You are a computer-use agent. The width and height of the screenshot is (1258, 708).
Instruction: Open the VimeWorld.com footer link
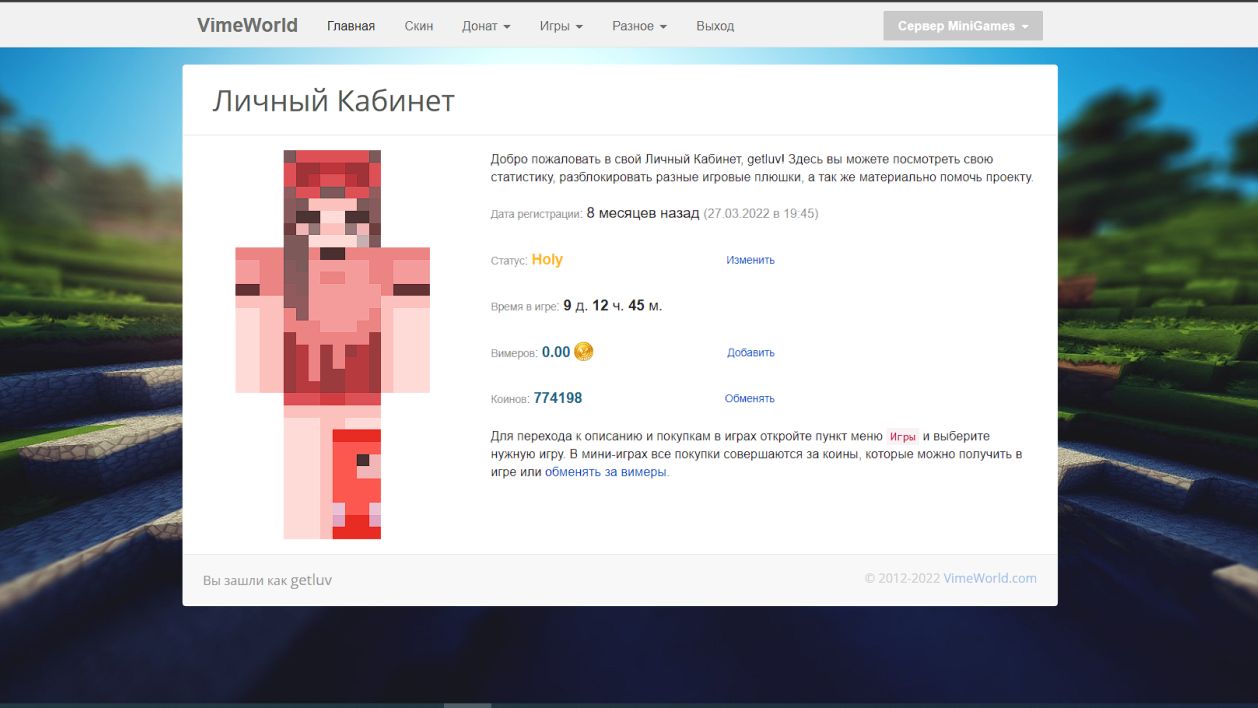coord(990,578)
